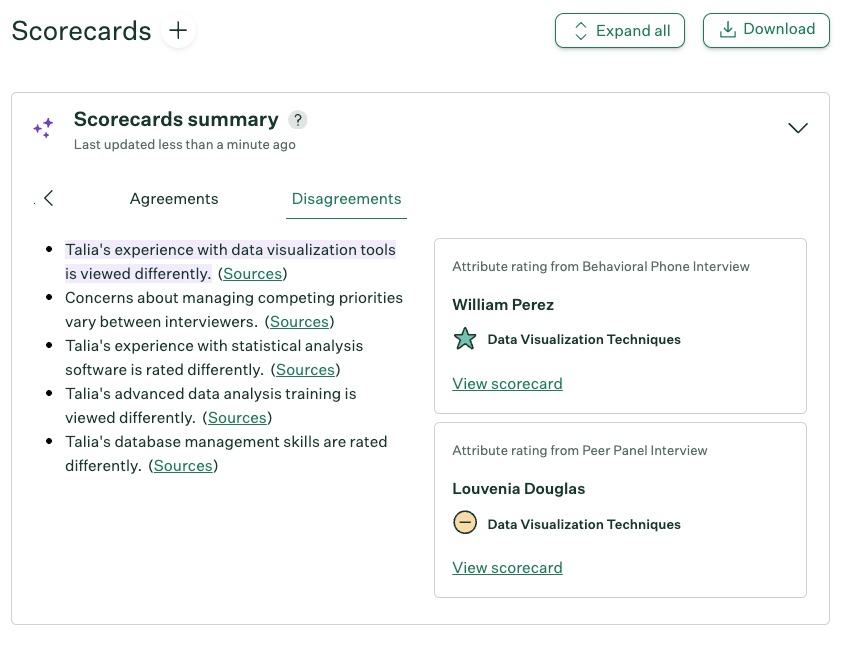Screen dimensions: 851x651
Task: Open Sources for competing priorities concerns
Action: tap(299, 322)
